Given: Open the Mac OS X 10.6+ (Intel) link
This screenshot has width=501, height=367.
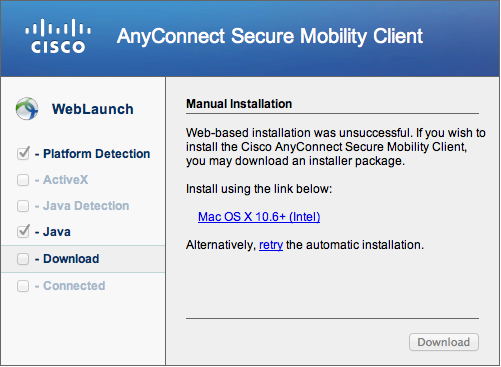Looking at the screenshot, I should (x=259, y=217).
